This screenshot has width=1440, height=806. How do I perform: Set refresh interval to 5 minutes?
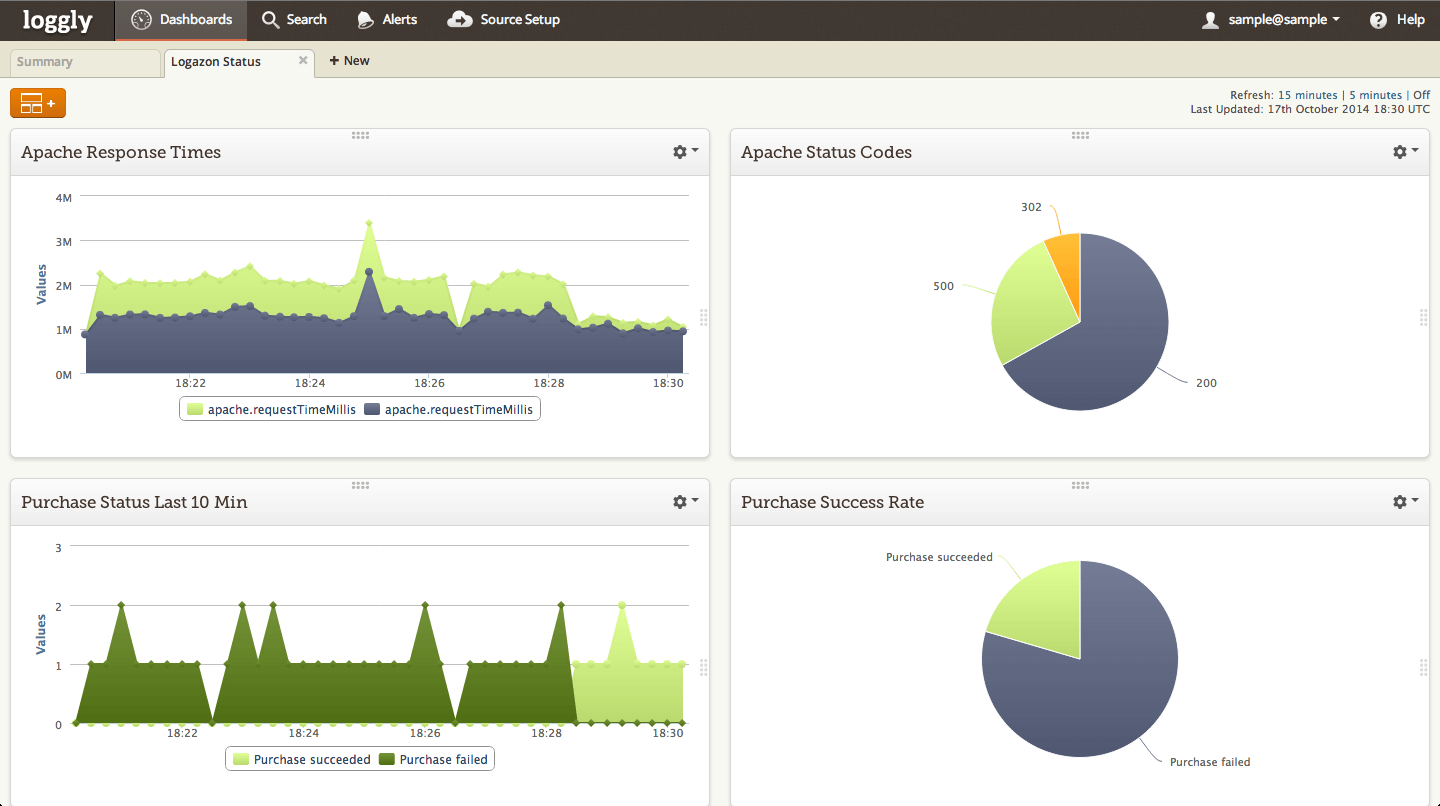point(1375,95)
